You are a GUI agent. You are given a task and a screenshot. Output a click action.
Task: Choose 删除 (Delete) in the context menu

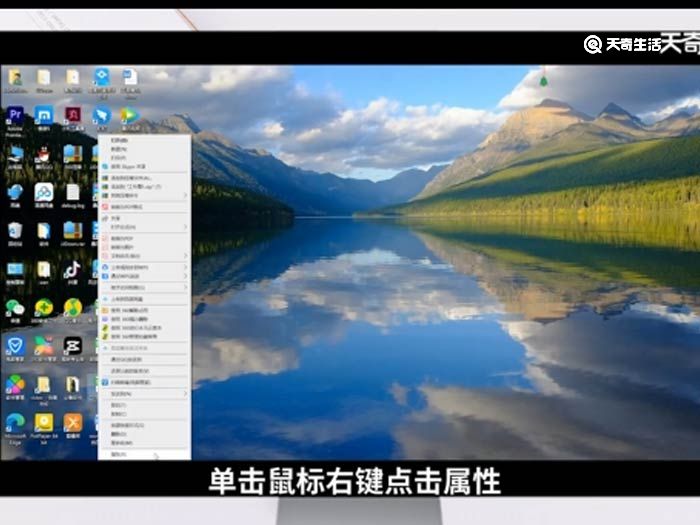(145, 434)
